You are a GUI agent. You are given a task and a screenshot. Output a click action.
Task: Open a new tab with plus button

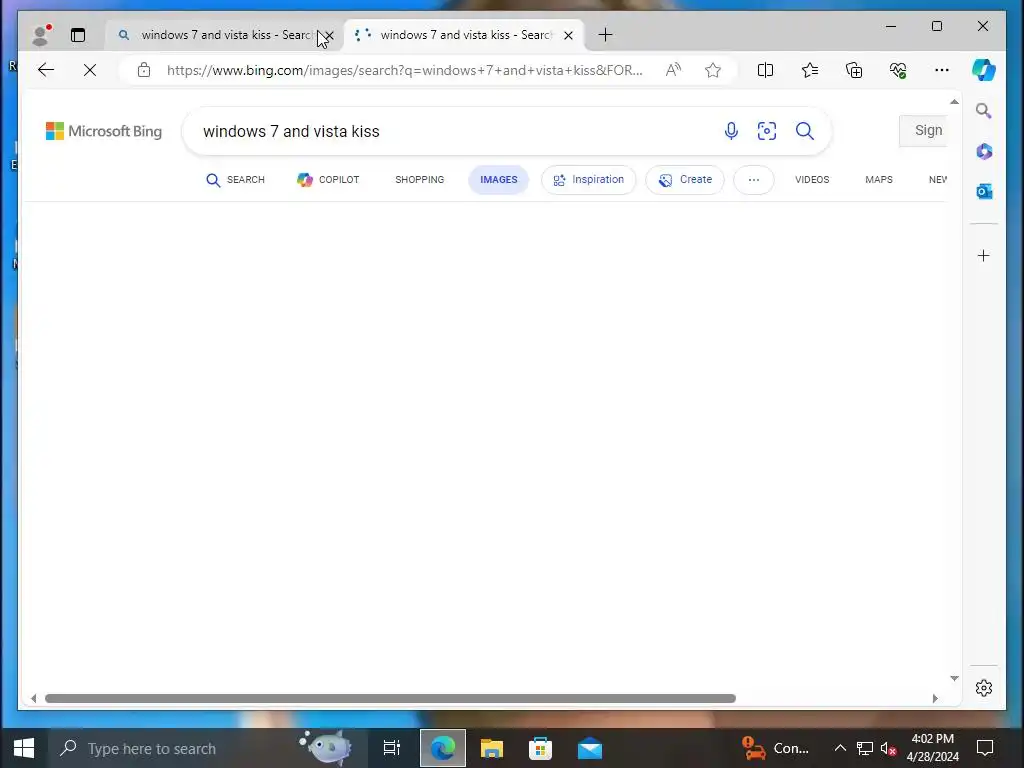[605, 35]
